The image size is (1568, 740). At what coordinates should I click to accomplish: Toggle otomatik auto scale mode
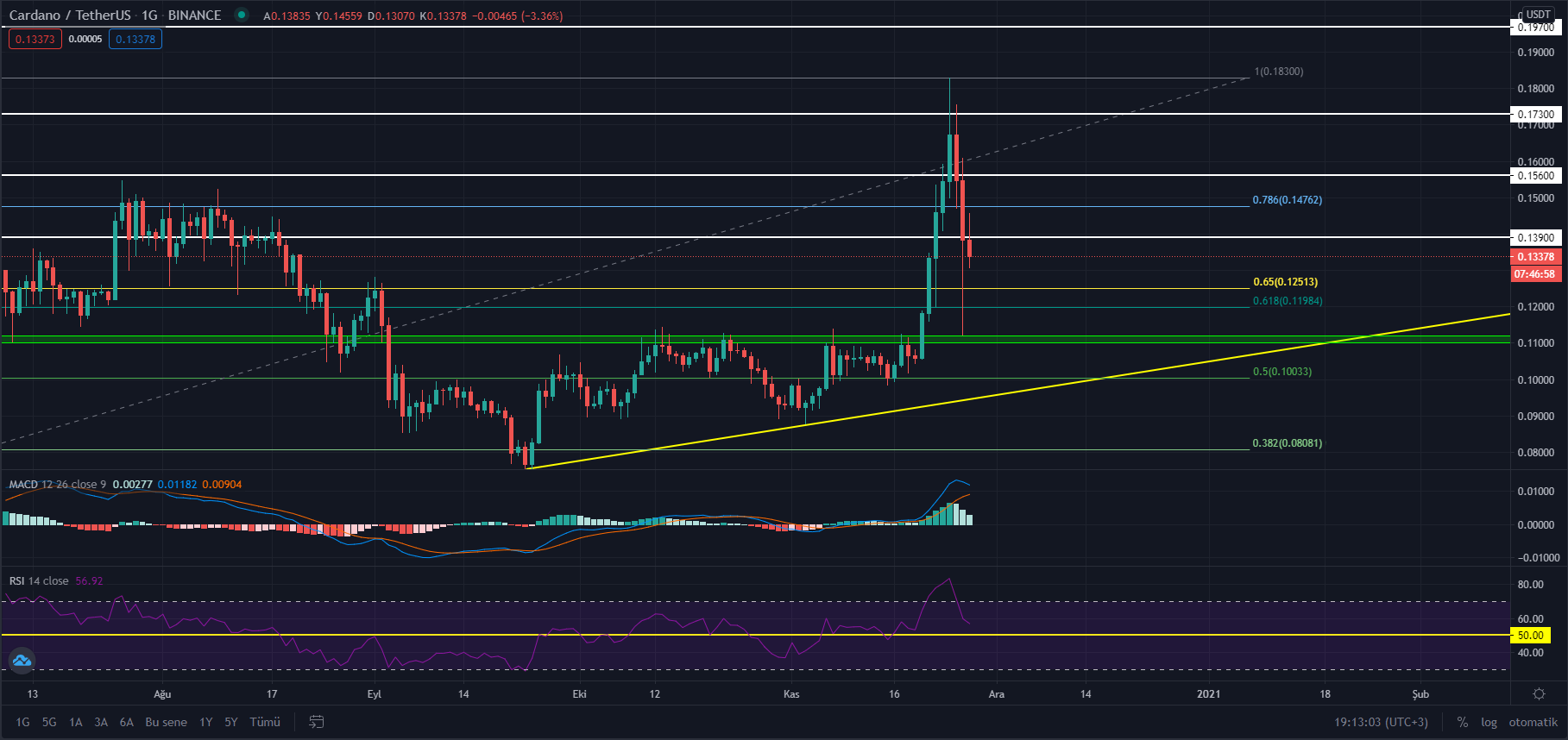1533,722
